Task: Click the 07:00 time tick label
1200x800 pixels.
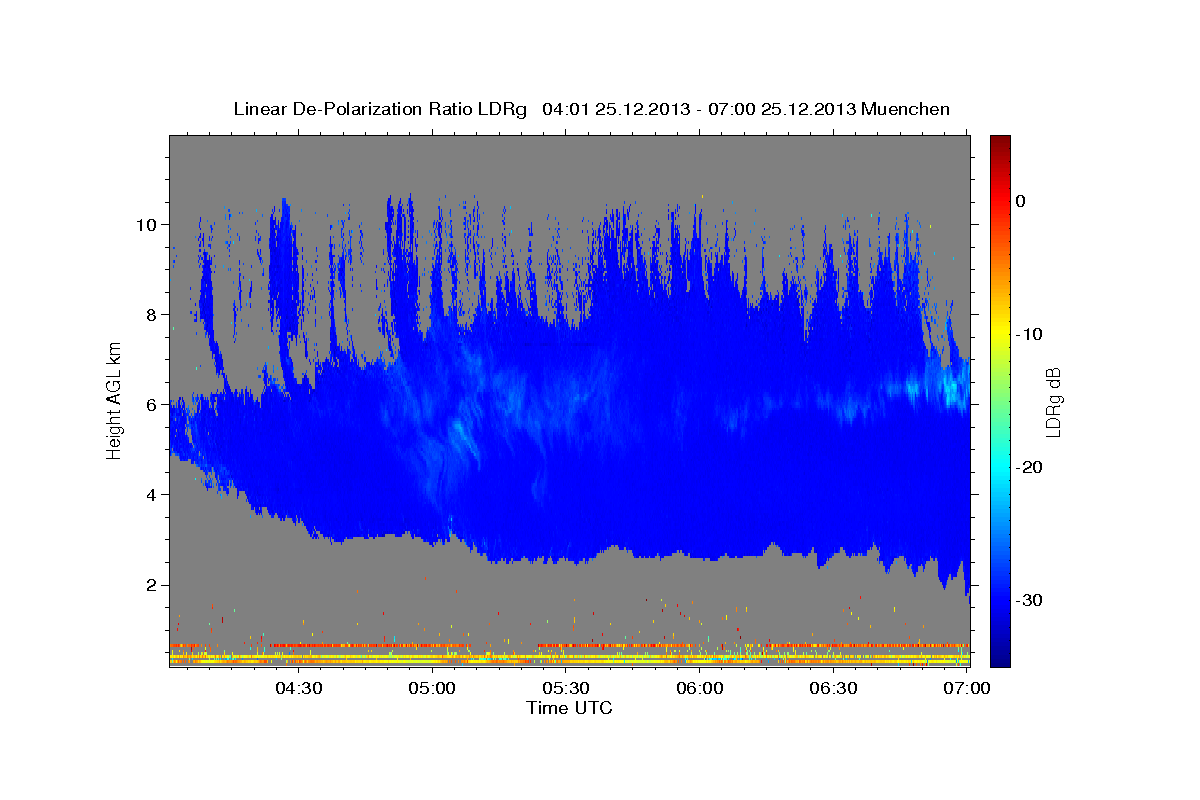Action: (967, 688)
